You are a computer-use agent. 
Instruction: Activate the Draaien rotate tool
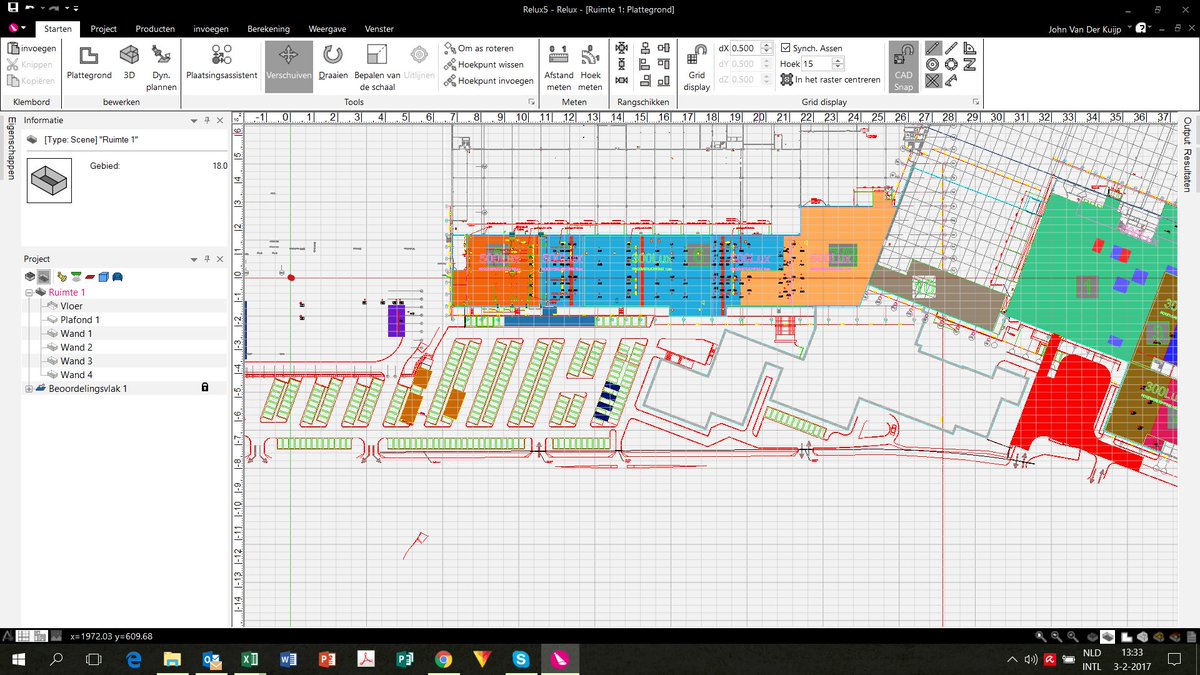click(x=333, y=64)
